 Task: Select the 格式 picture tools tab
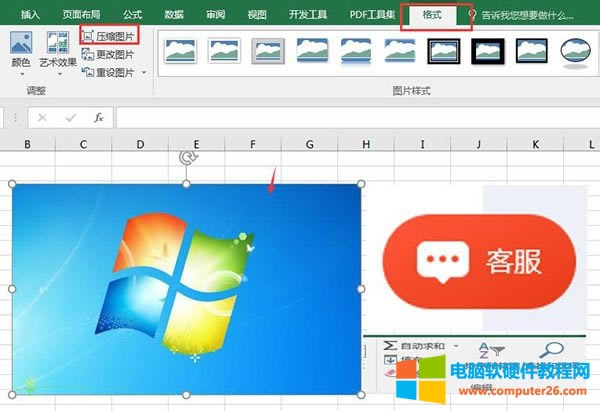coord(432,15)
